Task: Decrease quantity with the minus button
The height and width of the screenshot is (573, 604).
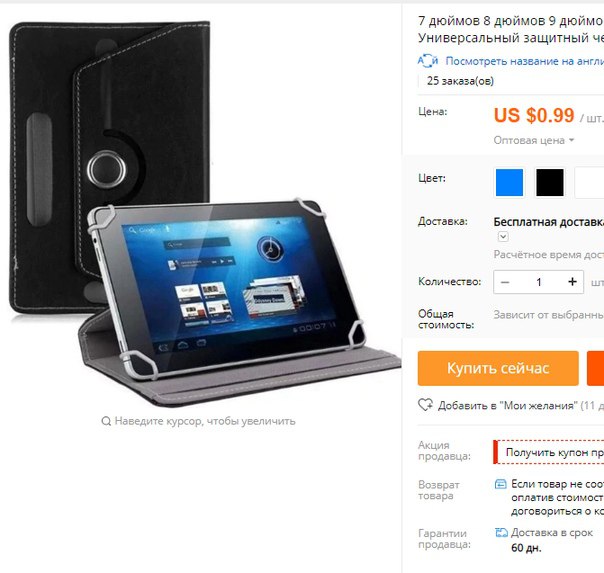Action: (505, 282)
